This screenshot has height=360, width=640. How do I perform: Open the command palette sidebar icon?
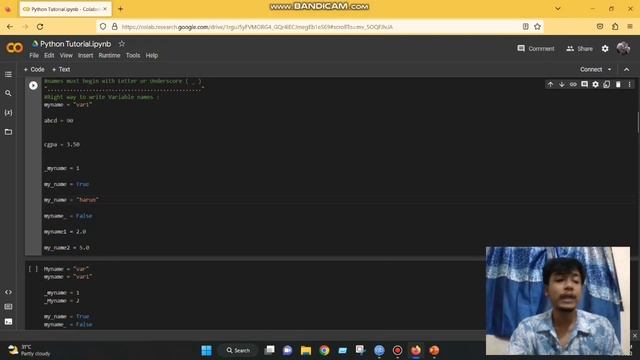pos(8,307)
